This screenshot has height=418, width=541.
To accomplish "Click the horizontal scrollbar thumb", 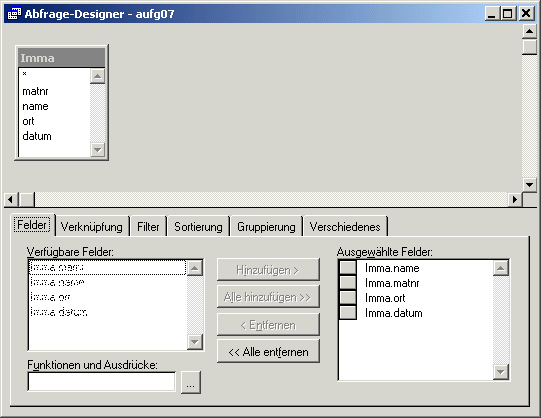I will tap(26, 199).
